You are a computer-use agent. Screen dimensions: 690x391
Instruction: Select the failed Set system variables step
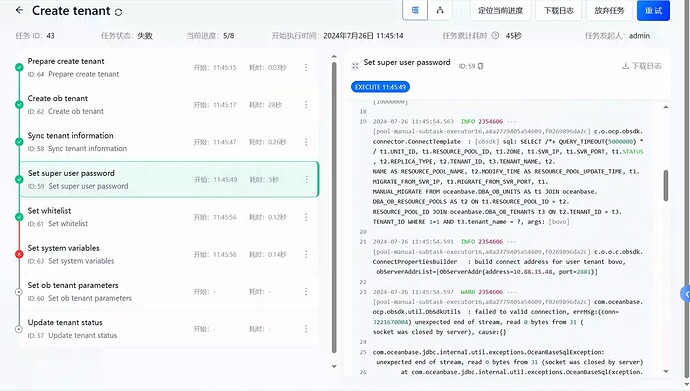[169, 254]
